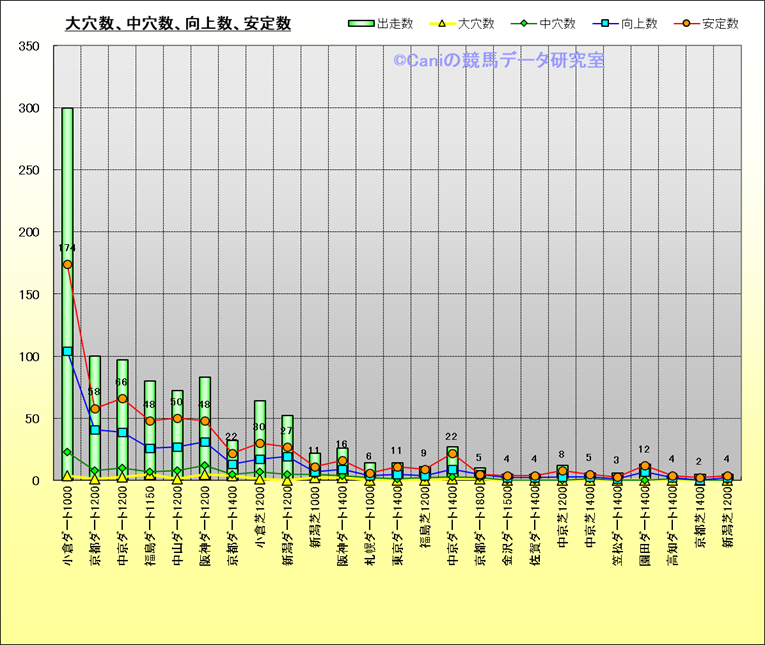This screenshot has height=645, width=765.
Task: Click the 向上数 cyan square legend marker
Action: pos(604,24)
